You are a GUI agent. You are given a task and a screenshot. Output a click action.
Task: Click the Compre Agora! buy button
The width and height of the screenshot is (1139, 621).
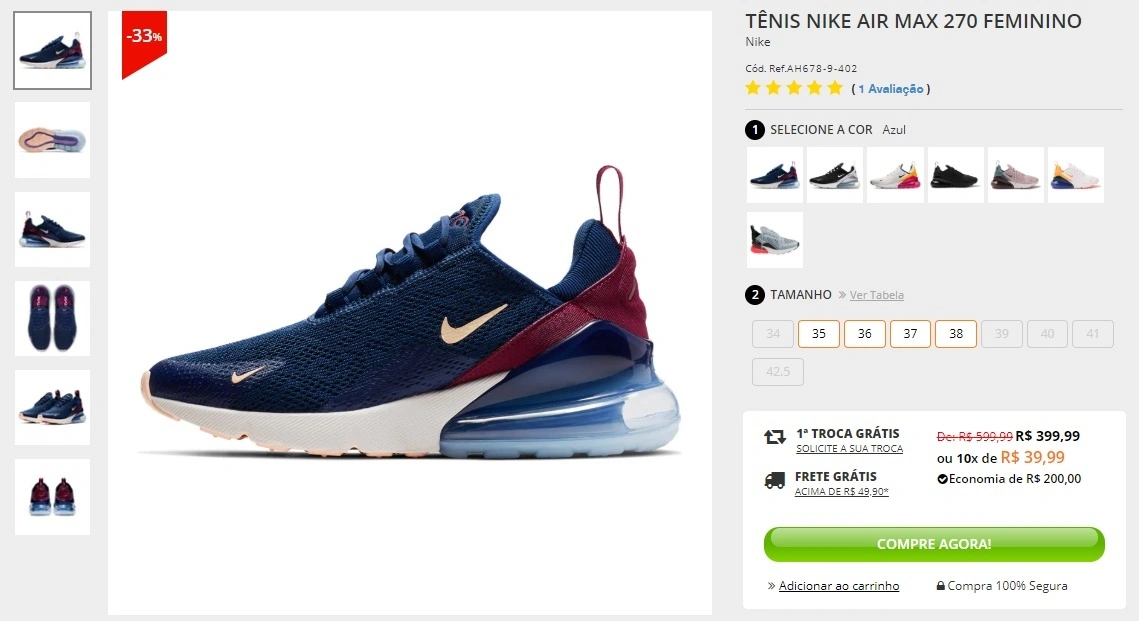934,544
